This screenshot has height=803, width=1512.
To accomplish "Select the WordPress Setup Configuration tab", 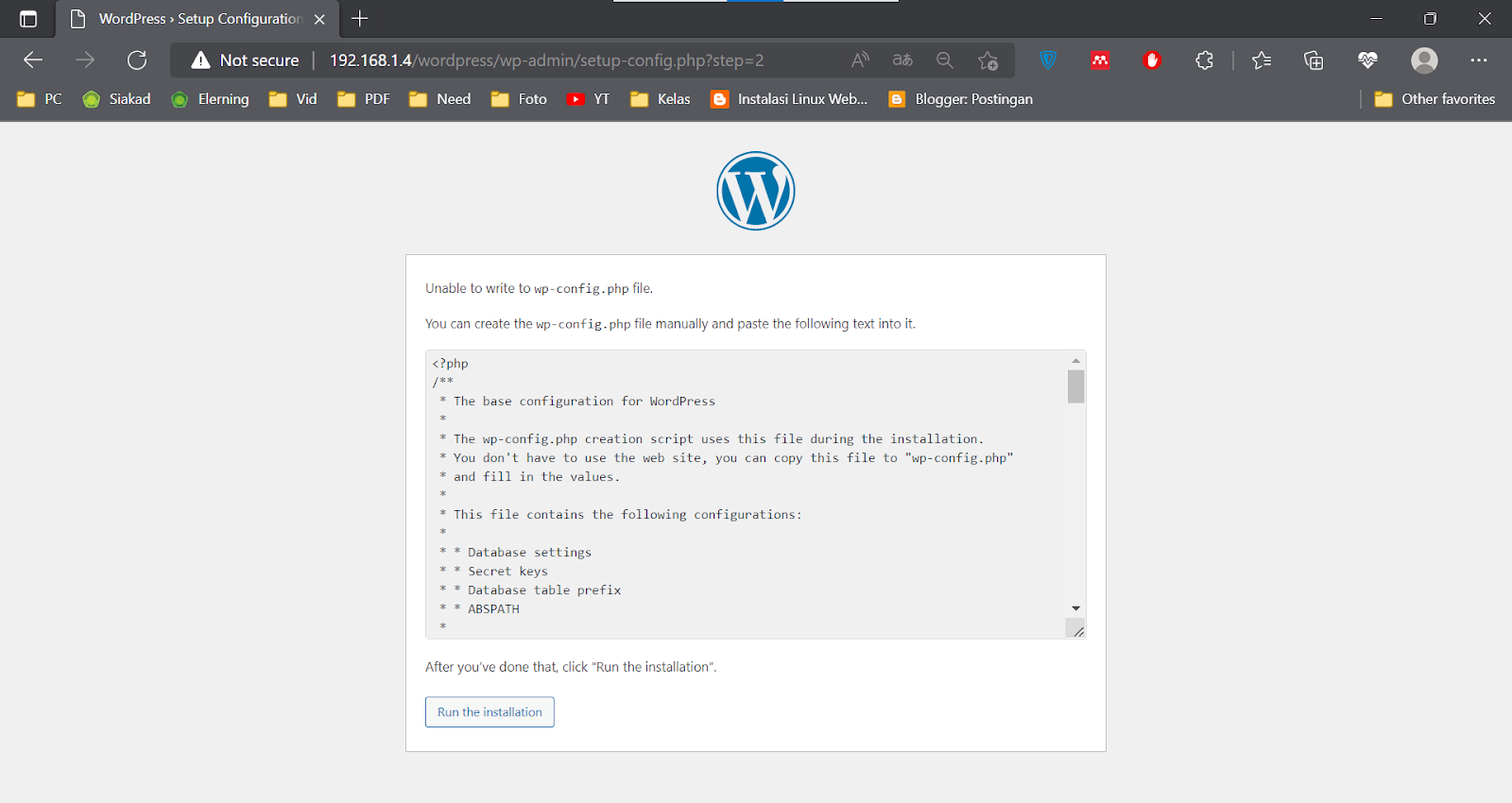I will [x=198, y=19].
